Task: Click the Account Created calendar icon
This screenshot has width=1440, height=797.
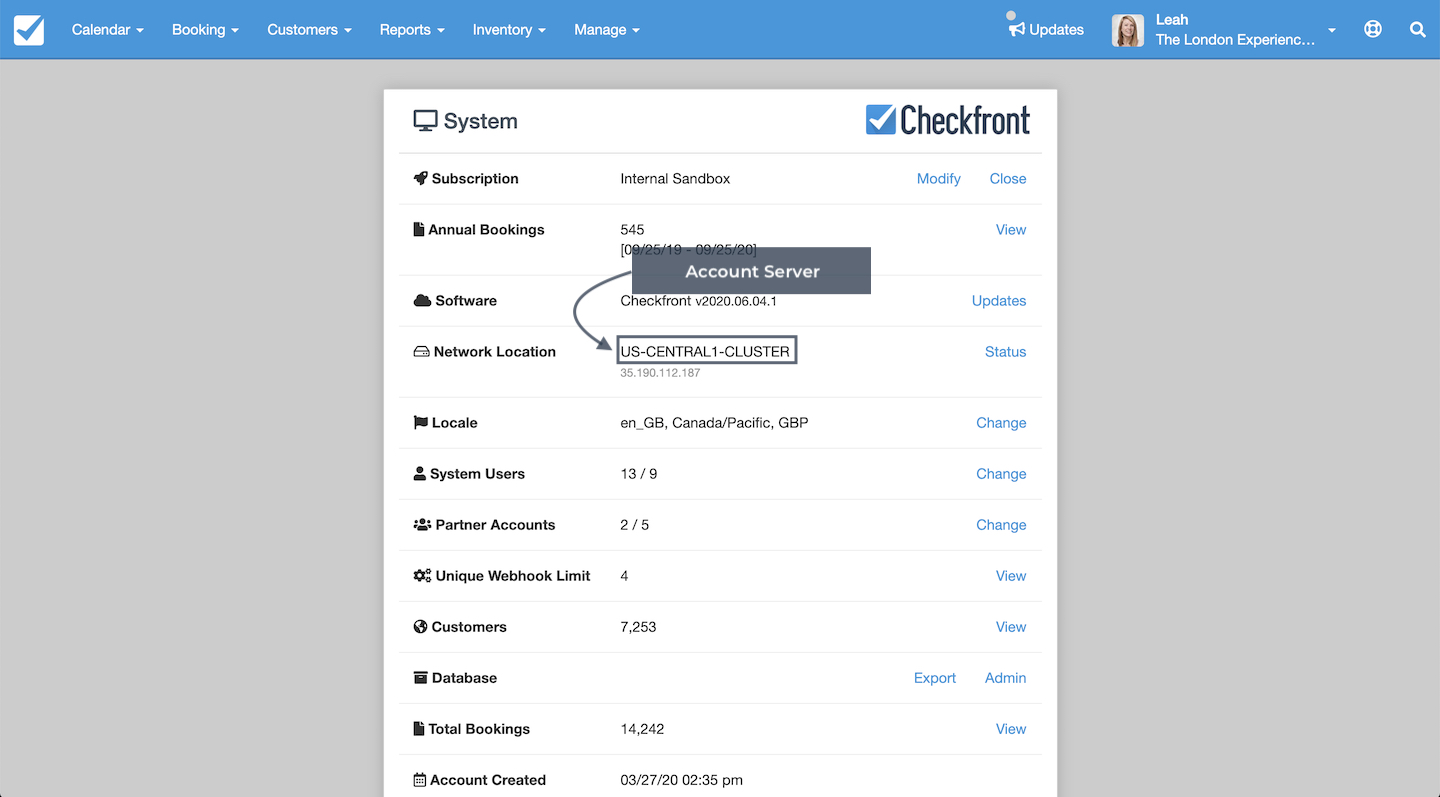Action: [x=419, y=779]
